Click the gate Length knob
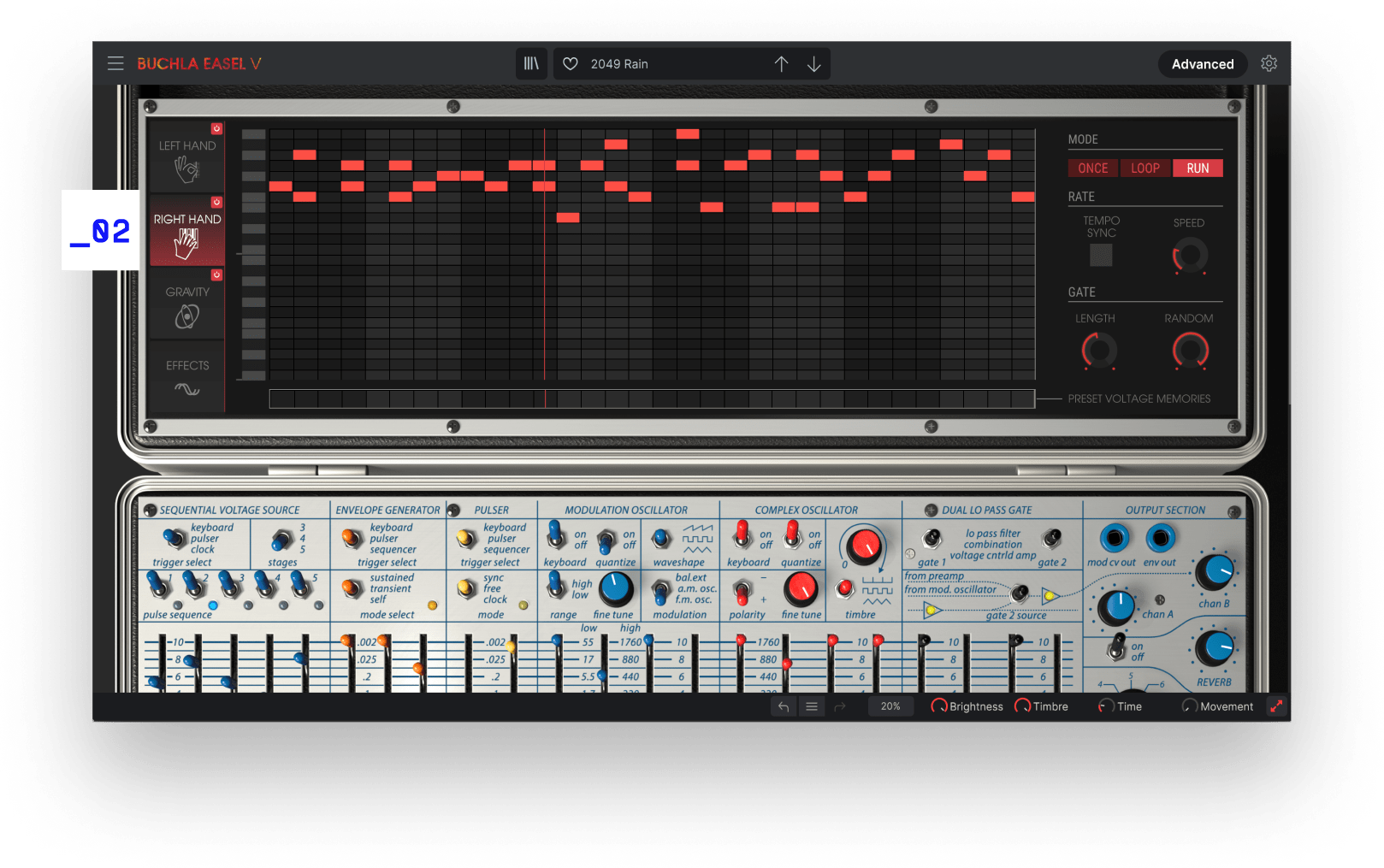This screenshot has height=868, width=1384. pyautogui.click(x=1099, y=351)
